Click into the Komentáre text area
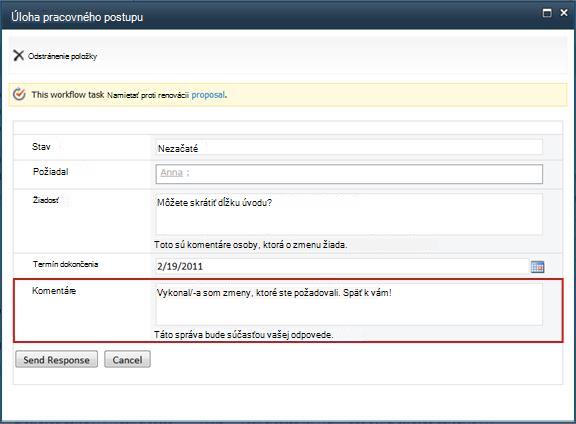The width and height of the screenshot is (576, 424). (349, 304)
